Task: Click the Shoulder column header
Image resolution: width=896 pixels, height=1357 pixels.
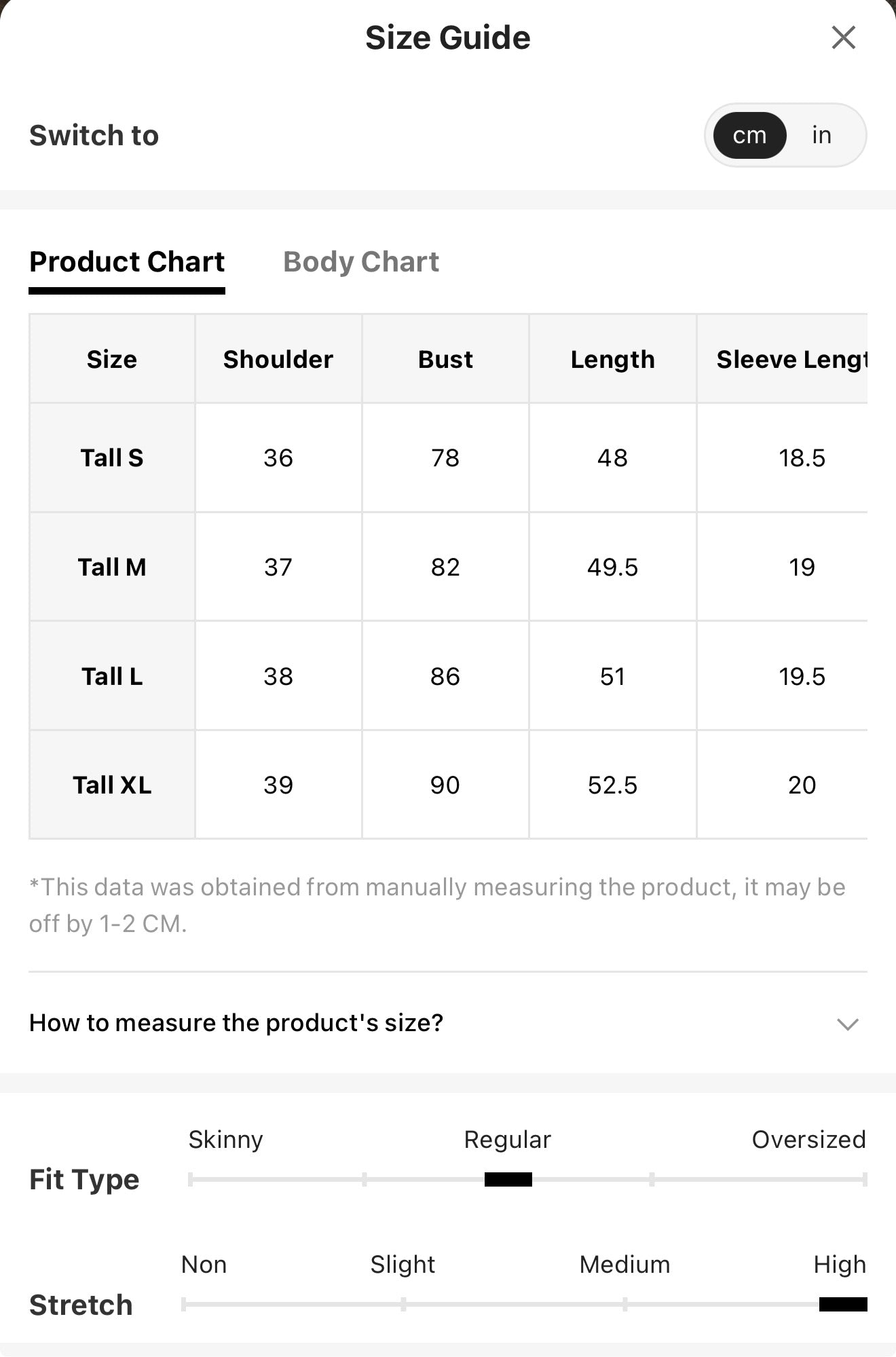Action: pyautogui.click(x=278, y=359)
